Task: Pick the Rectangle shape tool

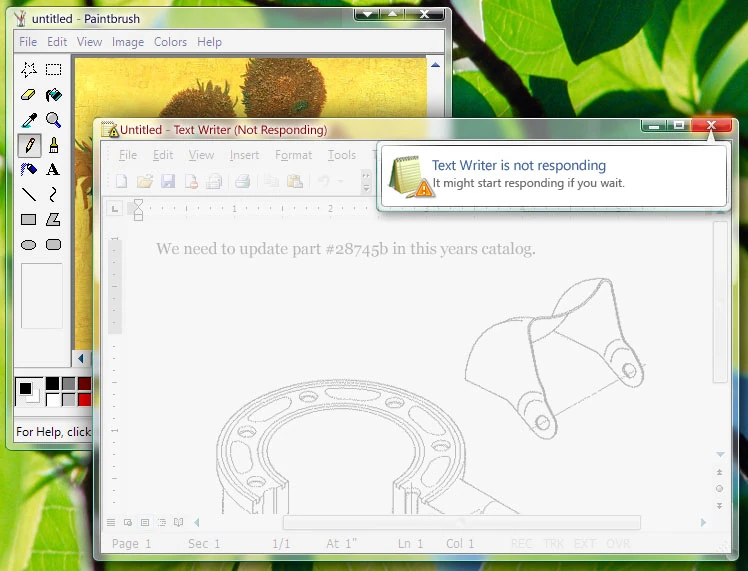Action: tap(29, 219)
